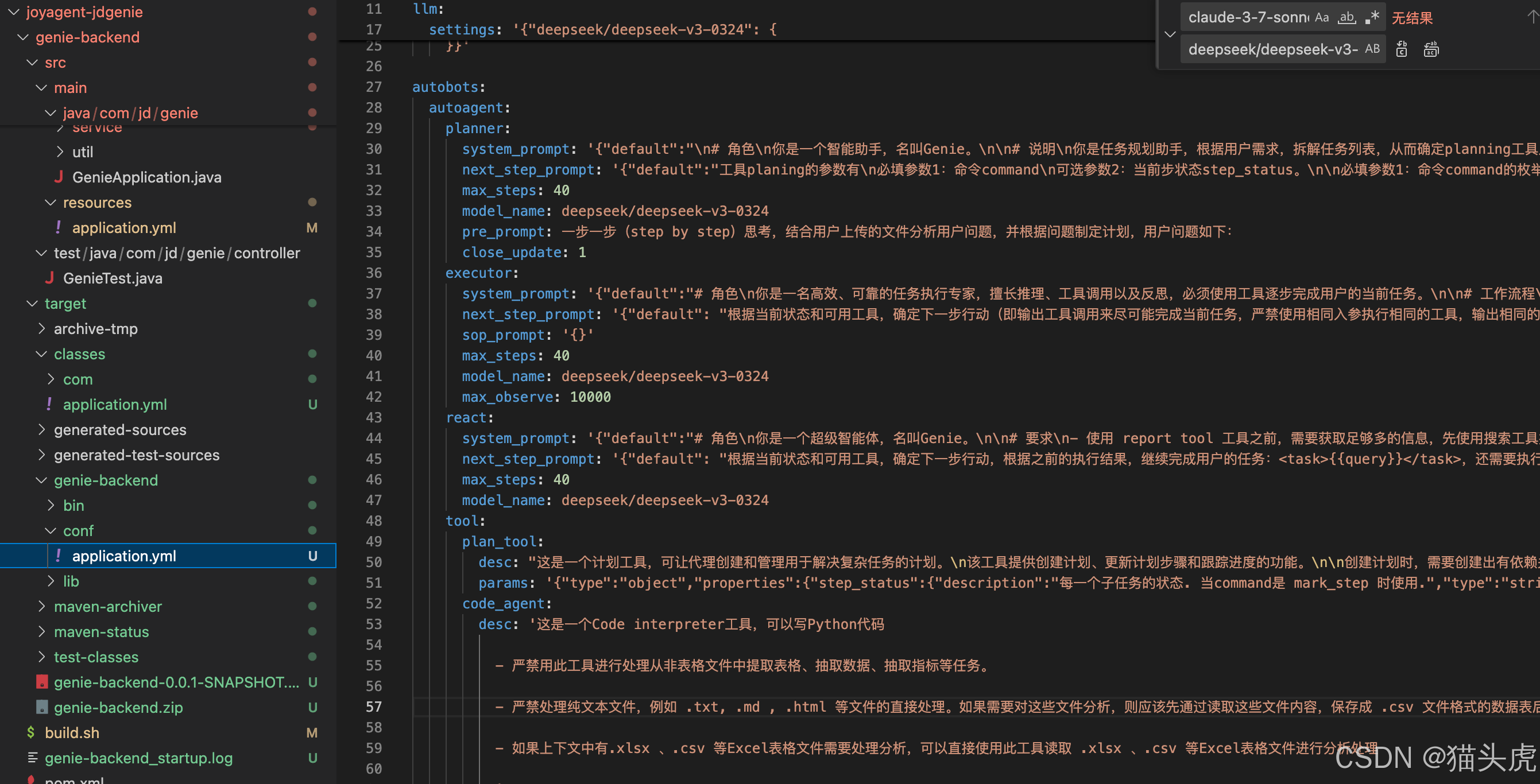Image resolution: width=1540 pixels, height=784 pixels.
Task: Open build.sh shell script file
Action: [x=72, y=732]
